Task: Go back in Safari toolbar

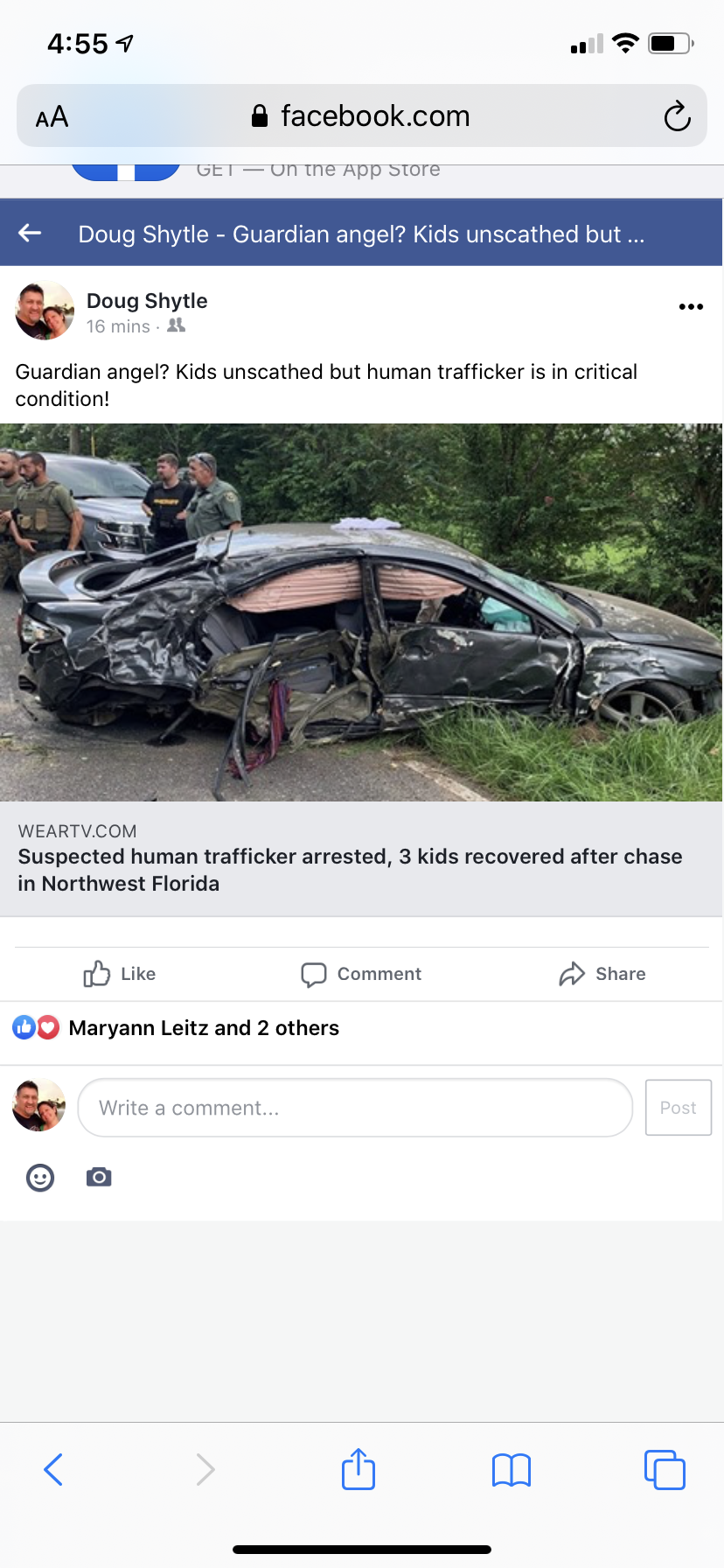Action: pos(53,1470)
